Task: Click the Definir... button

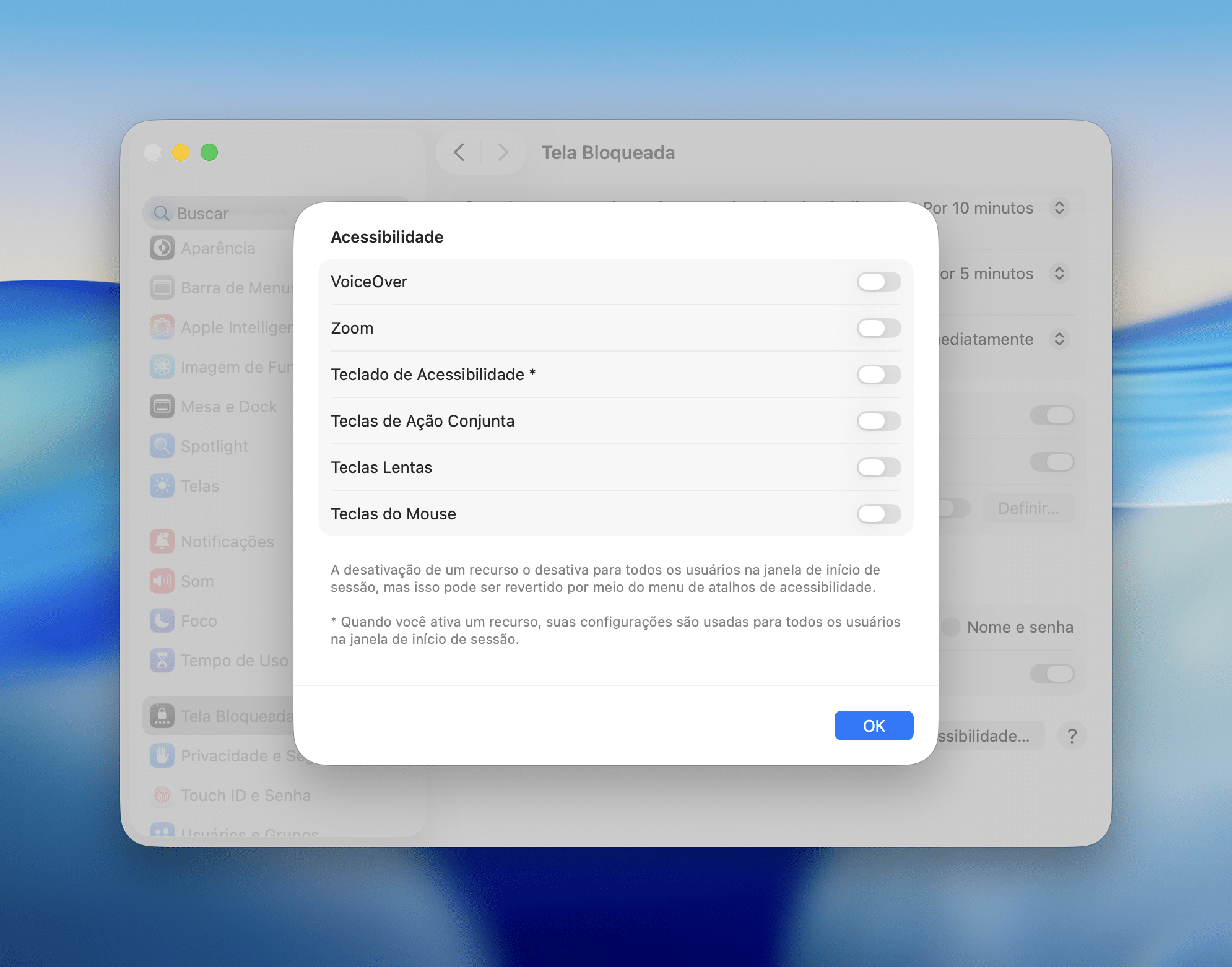Action: click(1028, 508)
